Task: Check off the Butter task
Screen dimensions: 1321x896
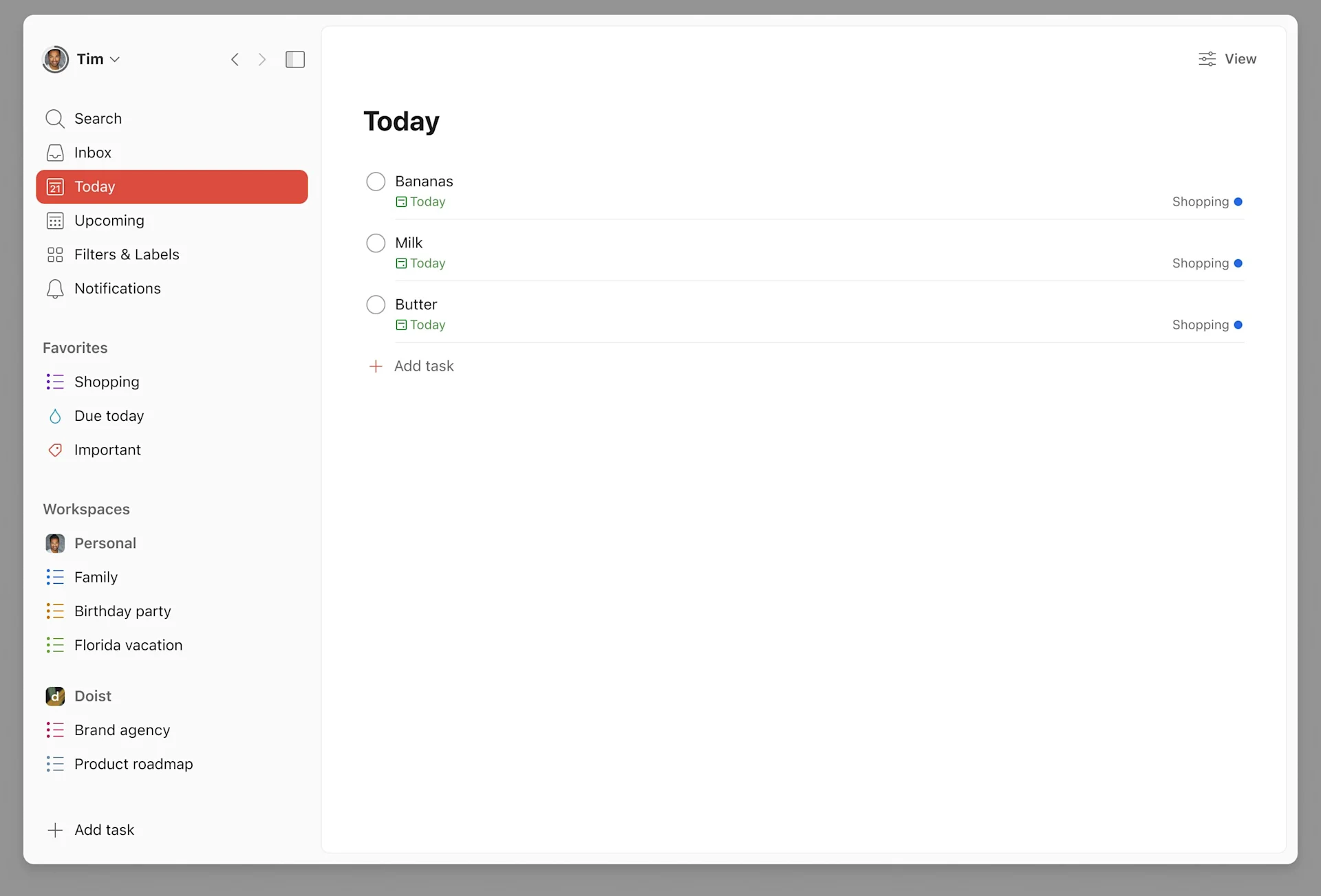Action: 376,305
